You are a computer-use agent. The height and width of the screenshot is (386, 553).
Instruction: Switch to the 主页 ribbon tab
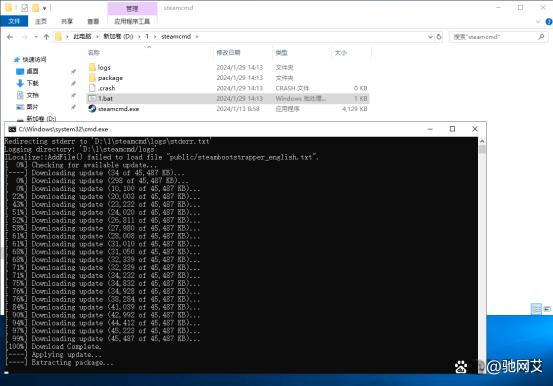(41, 22)
